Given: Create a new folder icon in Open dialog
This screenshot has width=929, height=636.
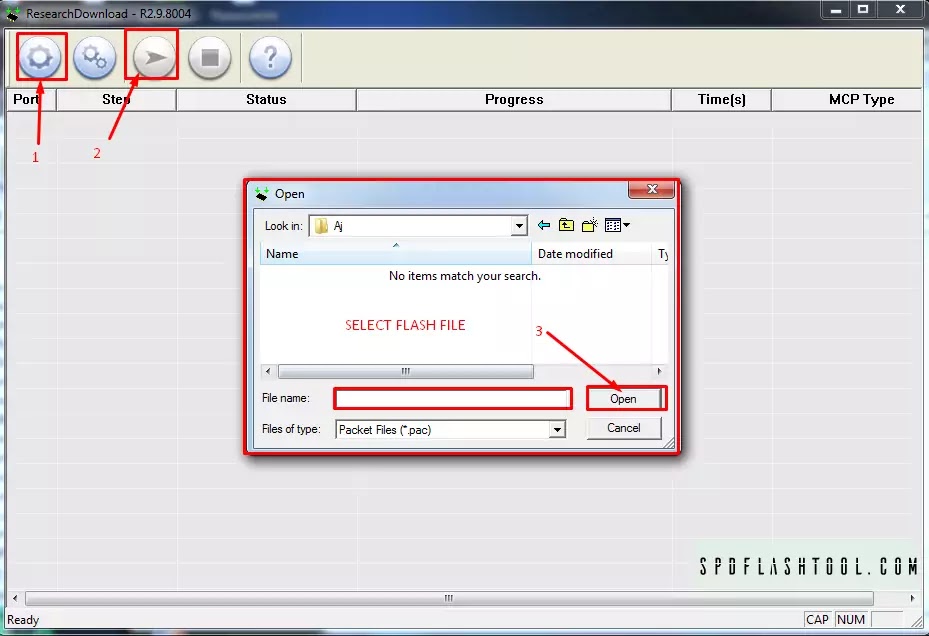Looking at the screenshot, I should pos(590,225).
